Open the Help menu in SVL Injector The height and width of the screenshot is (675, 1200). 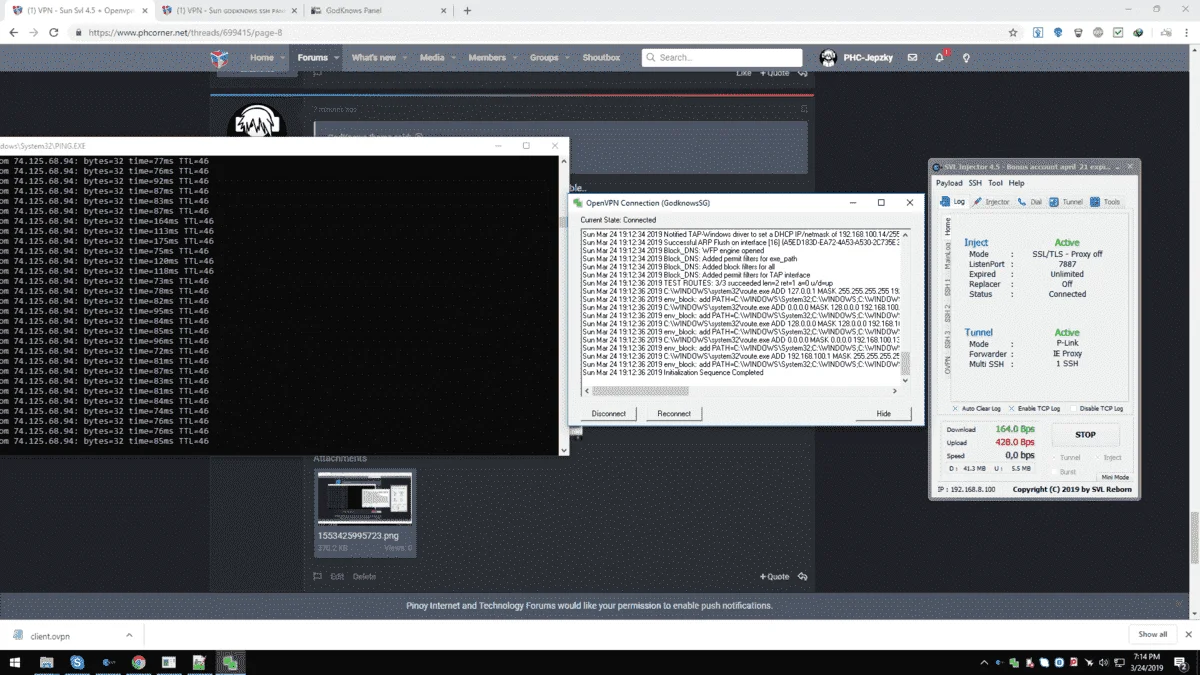[x=1016, y=183]
